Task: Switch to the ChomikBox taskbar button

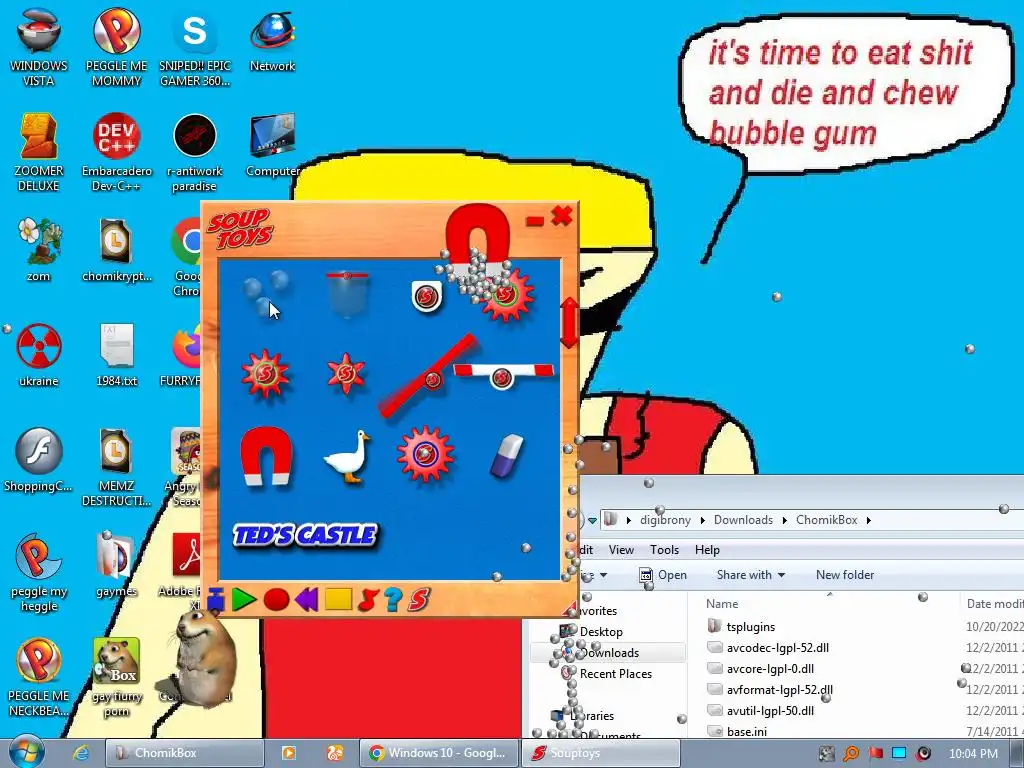Action: click(184, 753)
